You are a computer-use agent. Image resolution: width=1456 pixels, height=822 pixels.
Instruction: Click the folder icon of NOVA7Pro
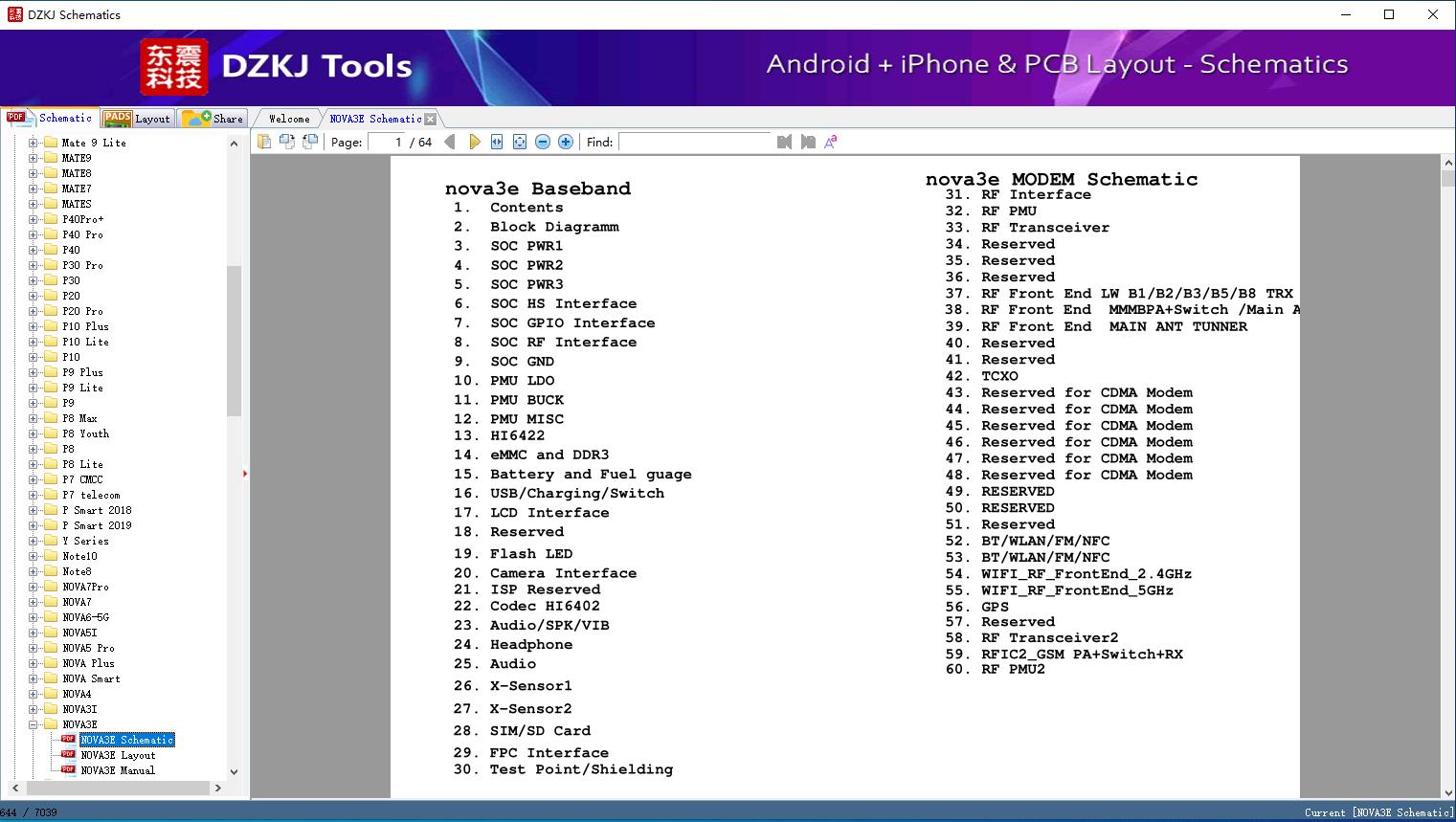(x=51, y=587)
